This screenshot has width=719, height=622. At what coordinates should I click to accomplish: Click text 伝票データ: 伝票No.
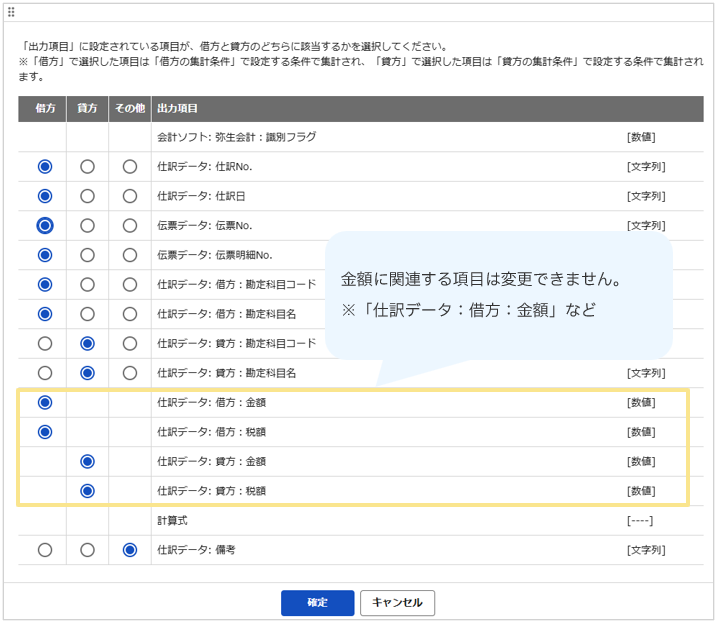205,226
